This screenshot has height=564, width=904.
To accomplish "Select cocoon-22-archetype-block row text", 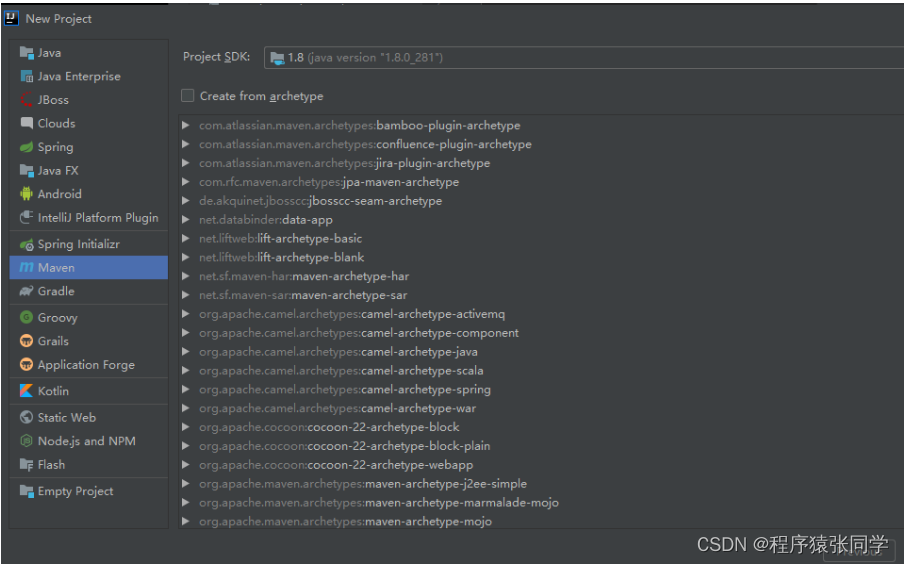I will click(329, 427).
